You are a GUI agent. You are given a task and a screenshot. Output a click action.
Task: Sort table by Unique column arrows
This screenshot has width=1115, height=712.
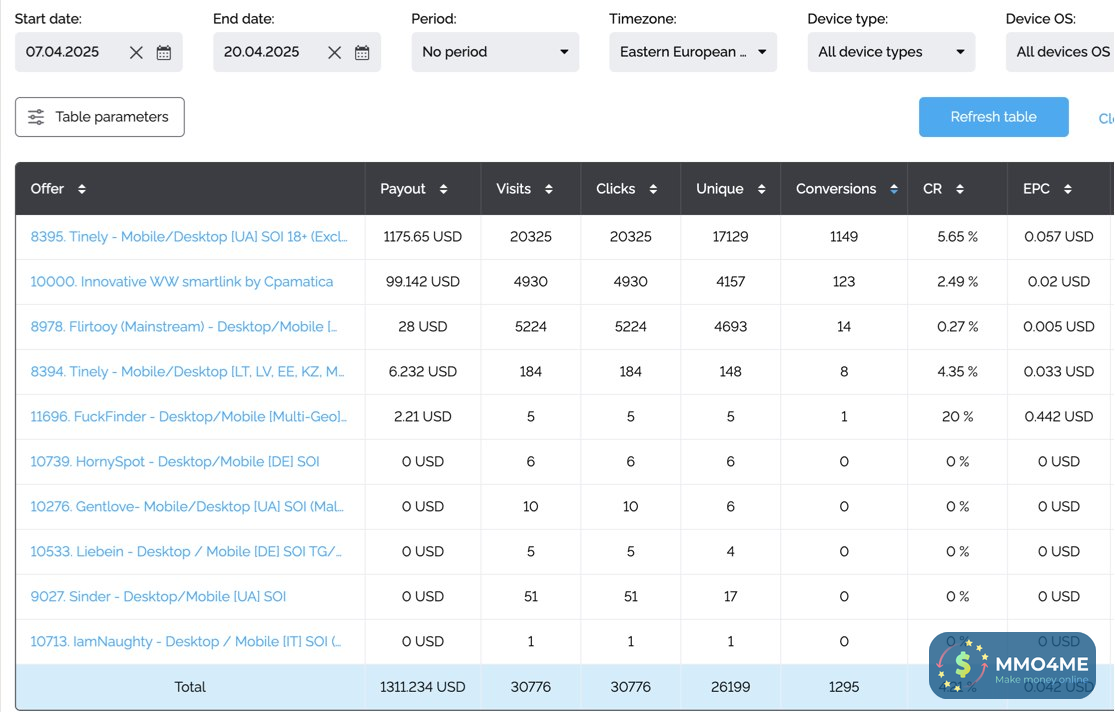(x=761, y=189)
